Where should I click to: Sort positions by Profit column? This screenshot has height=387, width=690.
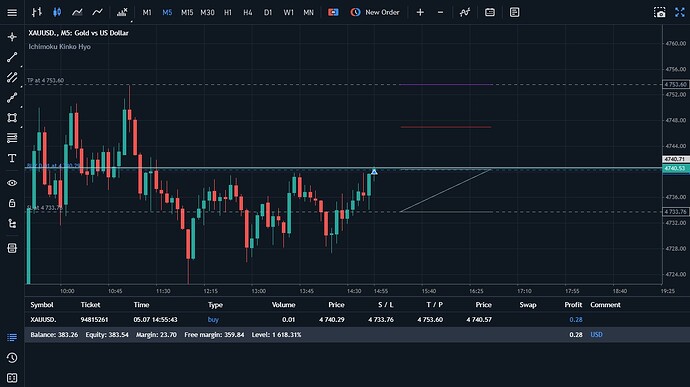[573, 305]
